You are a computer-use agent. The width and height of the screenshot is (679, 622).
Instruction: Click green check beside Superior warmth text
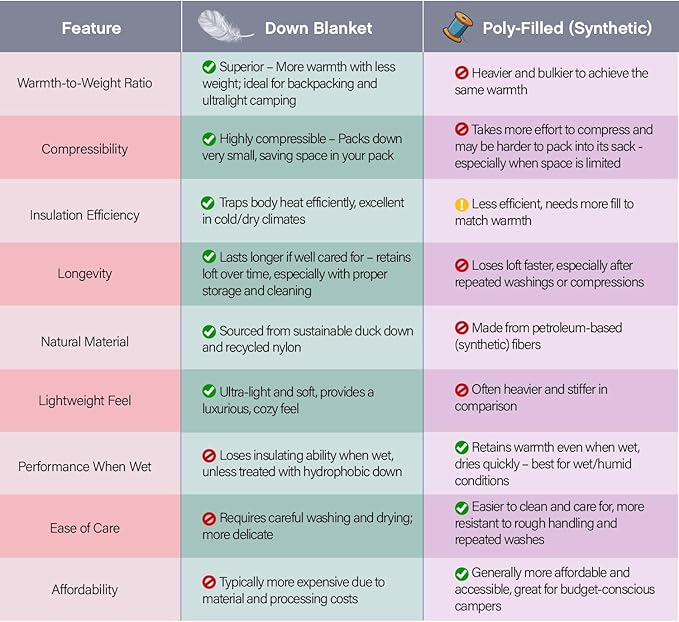pyautogui.click(x=209, y=67)
